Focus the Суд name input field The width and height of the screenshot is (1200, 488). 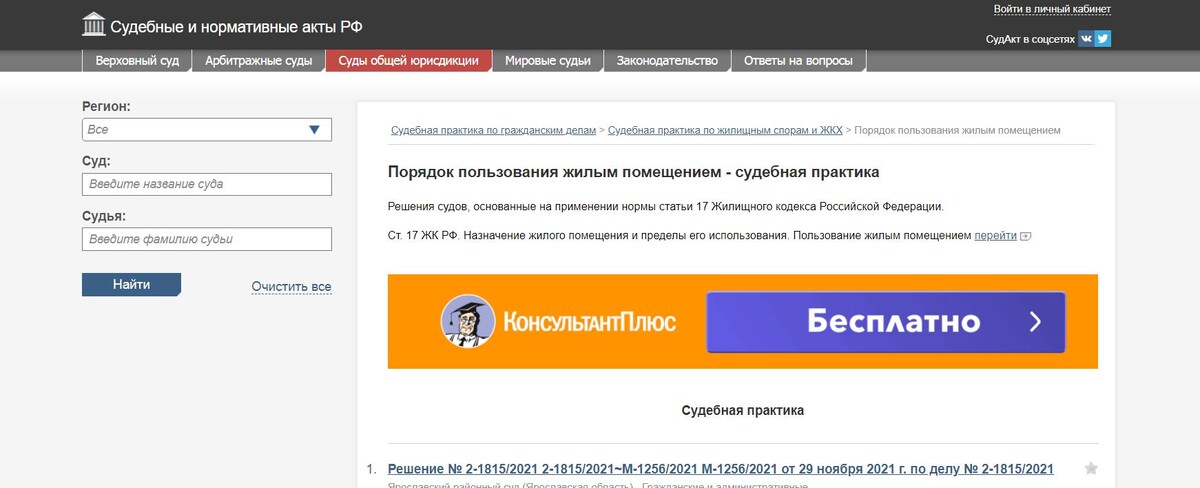[207, 184]
